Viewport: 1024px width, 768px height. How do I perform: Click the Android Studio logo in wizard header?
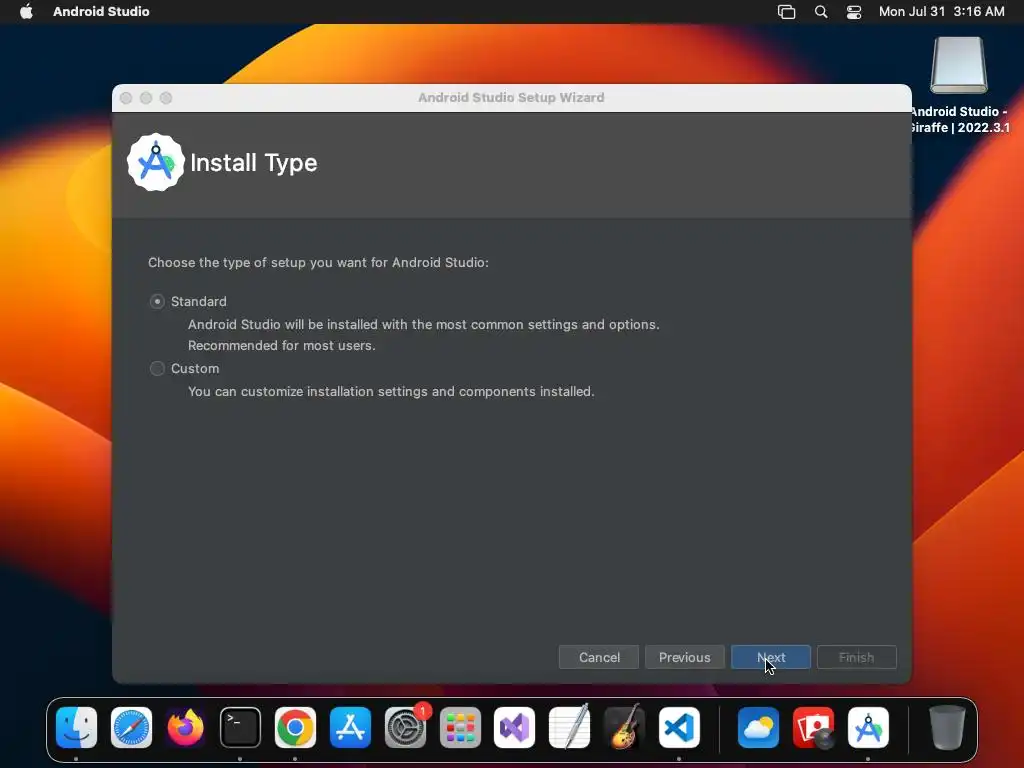coord(155,163)
